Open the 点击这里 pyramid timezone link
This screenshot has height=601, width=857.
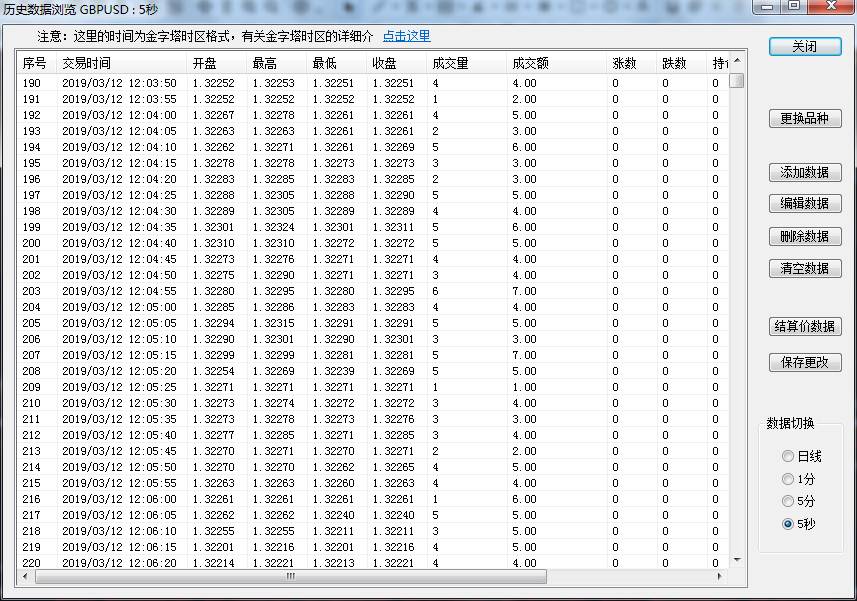coord(406,36)
